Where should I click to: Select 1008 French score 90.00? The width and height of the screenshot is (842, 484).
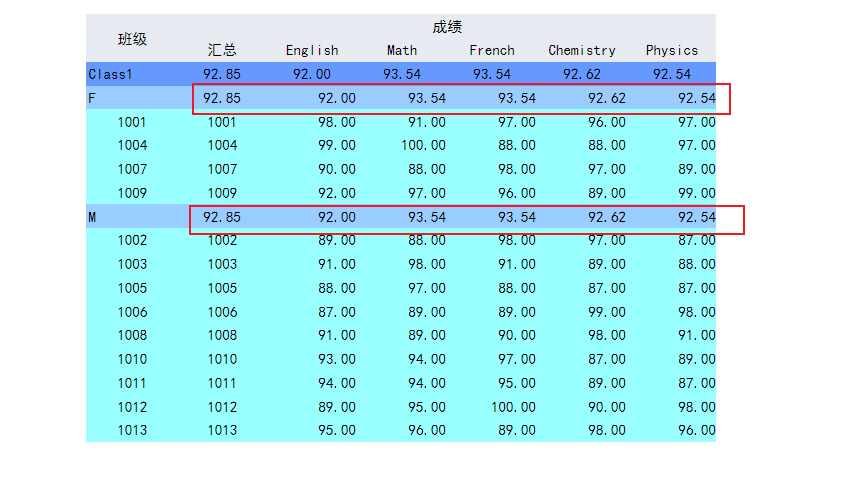tap(517, 335)
